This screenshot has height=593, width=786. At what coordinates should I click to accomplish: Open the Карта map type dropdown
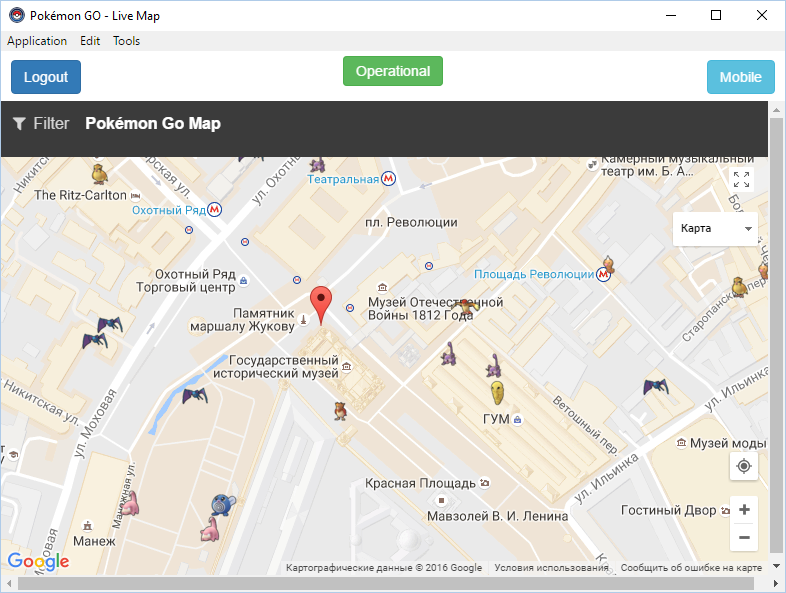[x=715, y=229]
